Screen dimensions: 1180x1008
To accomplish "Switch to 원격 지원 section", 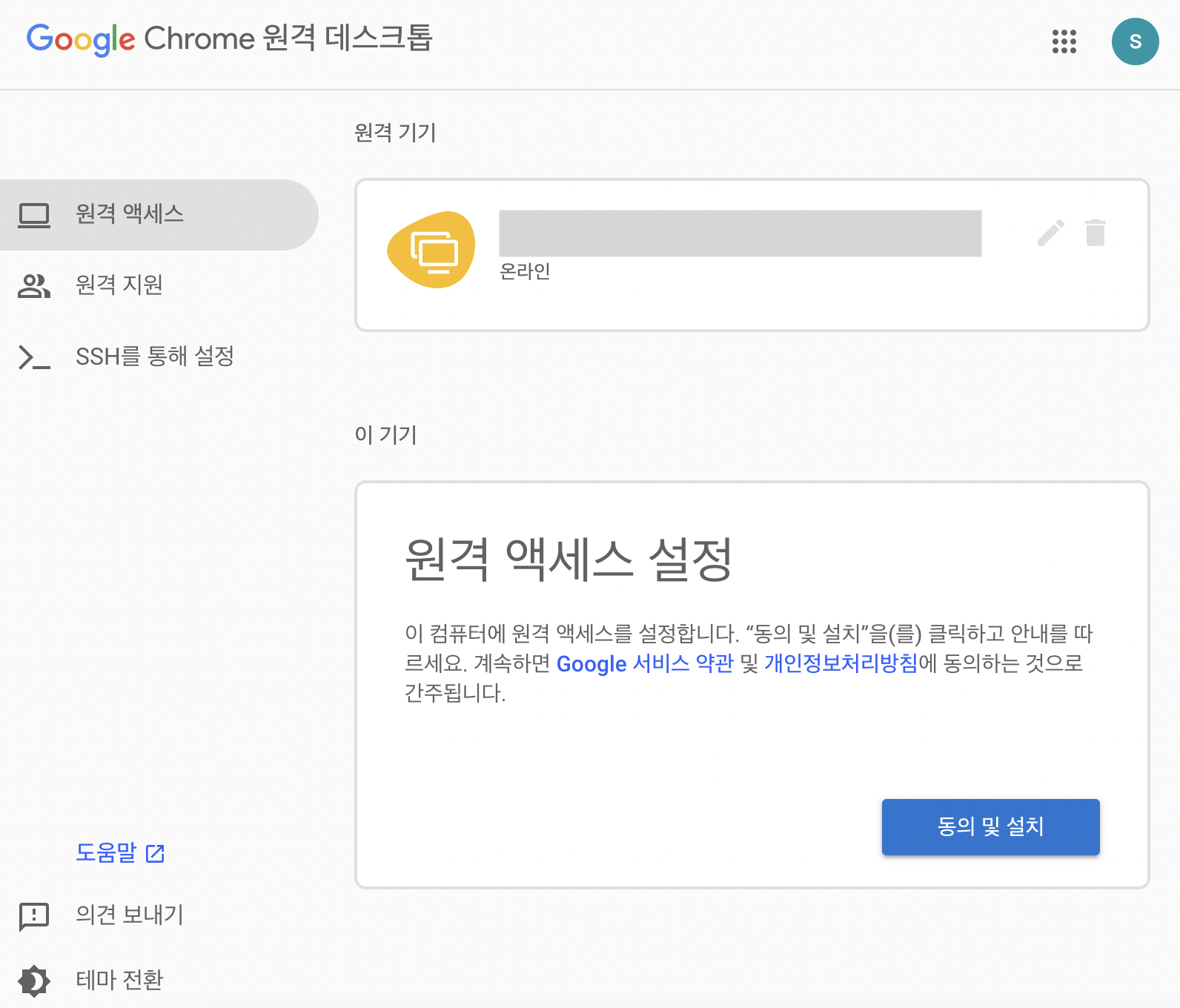I will tap(159, 285).
